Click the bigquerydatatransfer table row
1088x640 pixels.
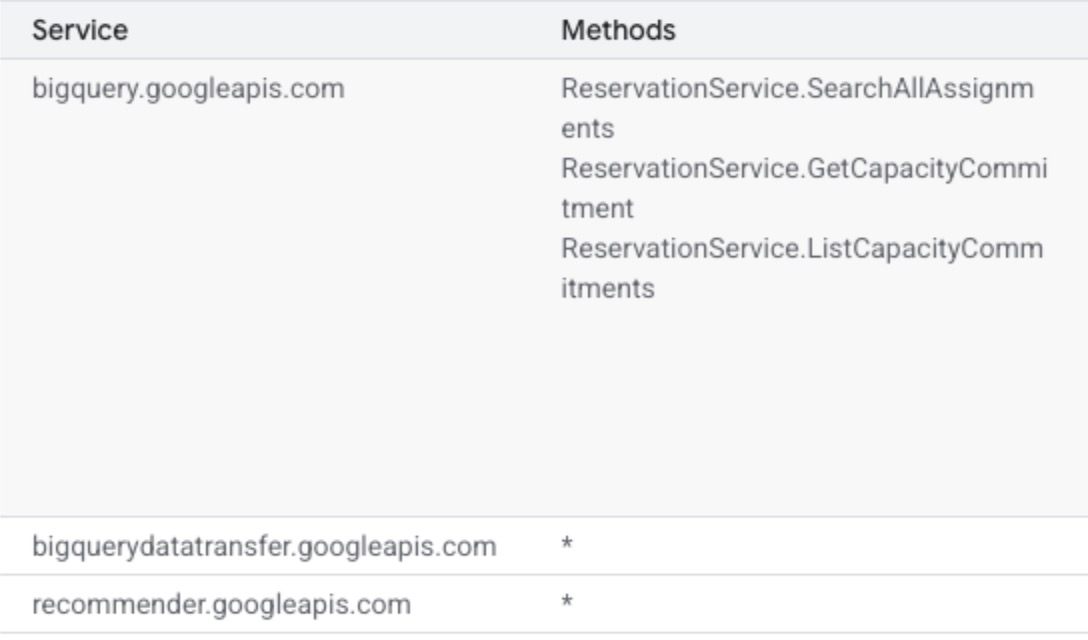544,546
